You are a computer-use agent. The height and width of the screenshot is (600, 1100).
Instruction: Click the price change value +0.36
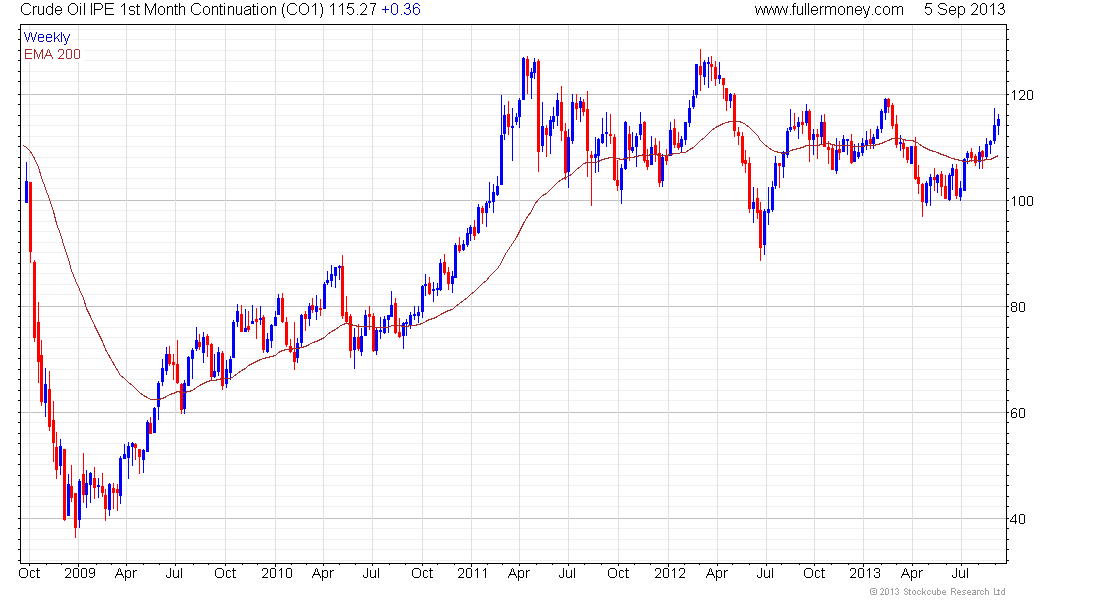tap(401, 10)
